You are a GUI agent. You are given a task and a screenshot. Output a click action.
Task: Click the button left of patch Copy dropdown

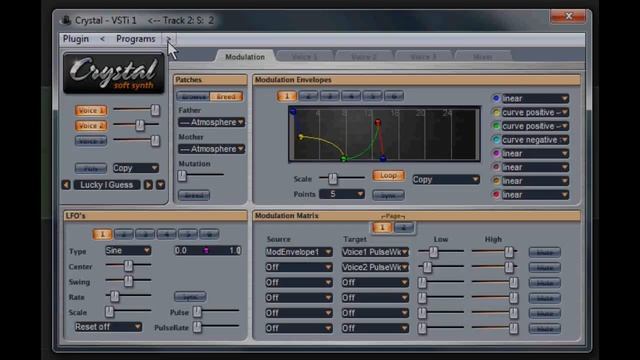[91, 168]
